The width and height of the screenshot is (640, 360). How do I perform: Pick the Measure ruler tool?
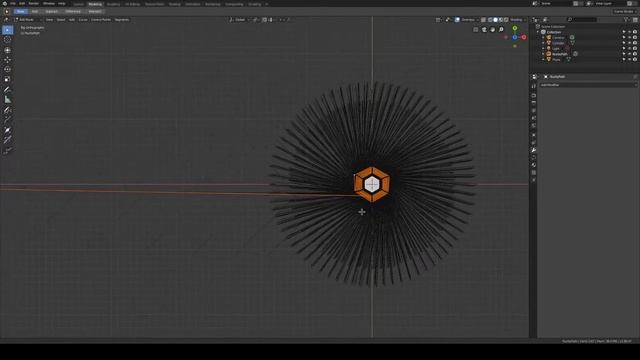pyautogui.click(x=7, y=99)
